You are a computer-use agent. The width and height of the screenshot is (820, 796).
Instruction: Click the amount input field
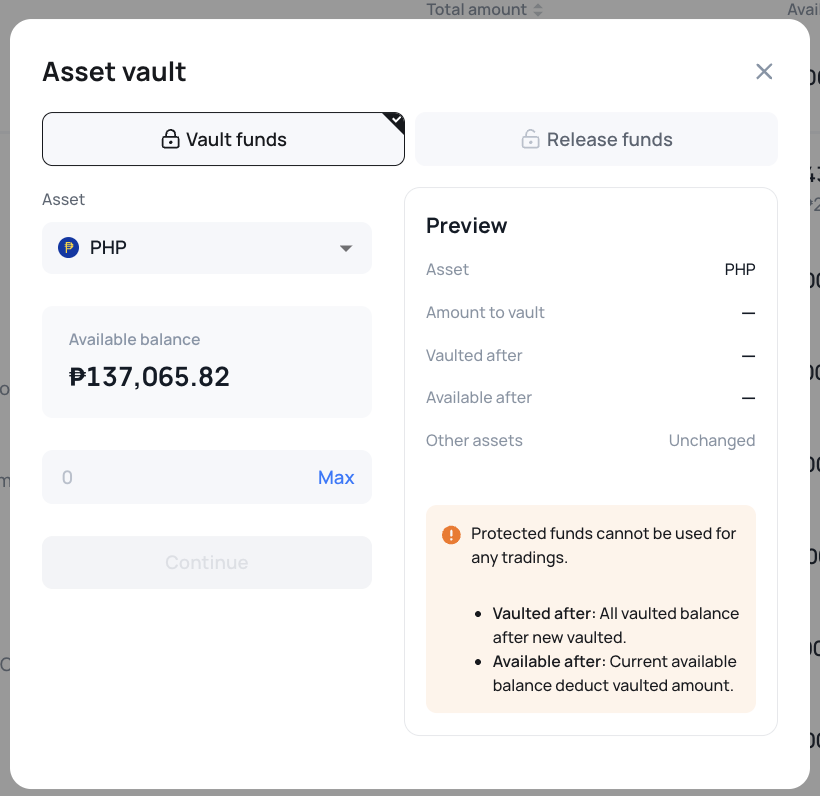(x=207, y=477)
